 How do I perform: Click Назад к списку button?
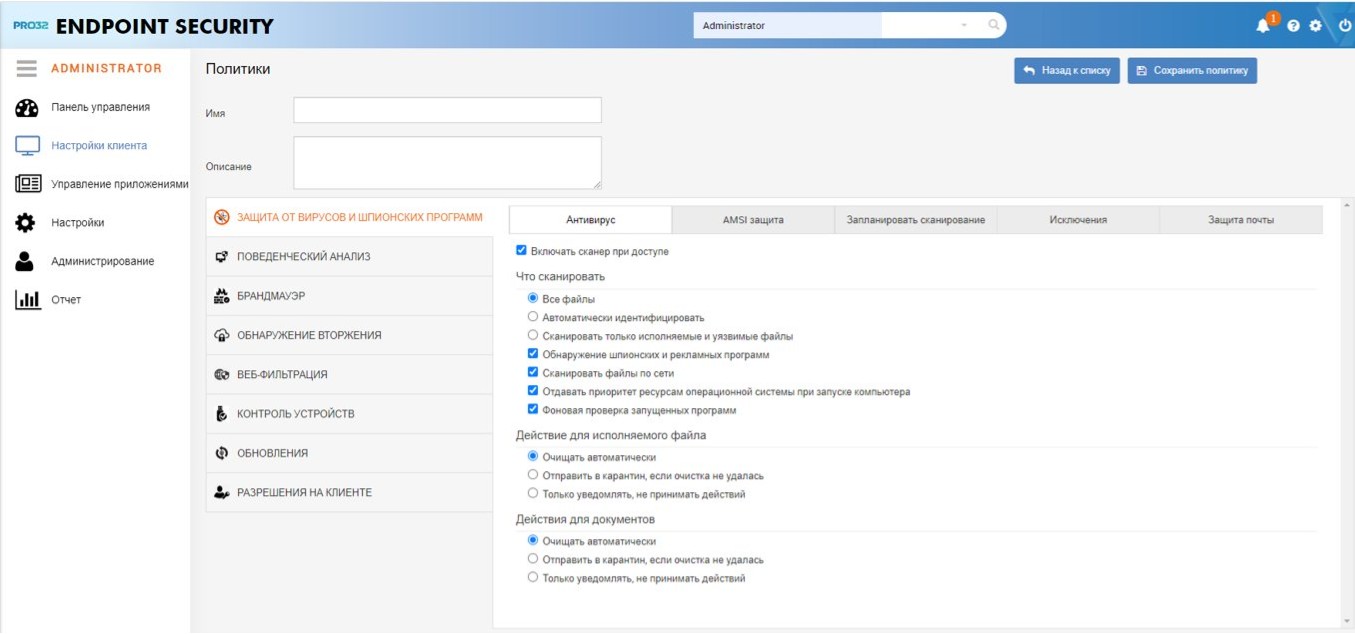[x=1067, y=71]
